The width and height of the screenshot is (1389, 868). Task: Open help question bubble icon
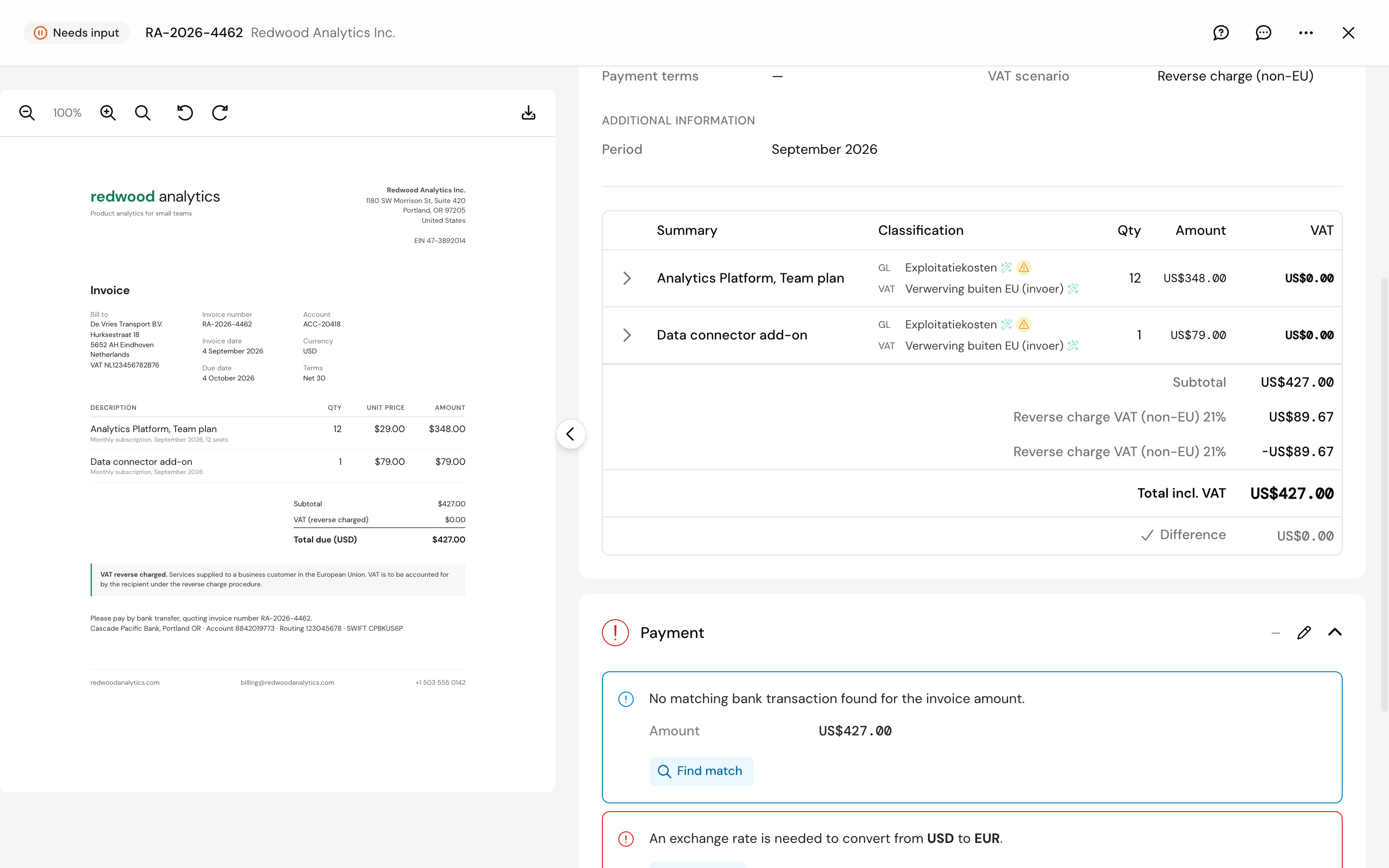pos(1221,33)
